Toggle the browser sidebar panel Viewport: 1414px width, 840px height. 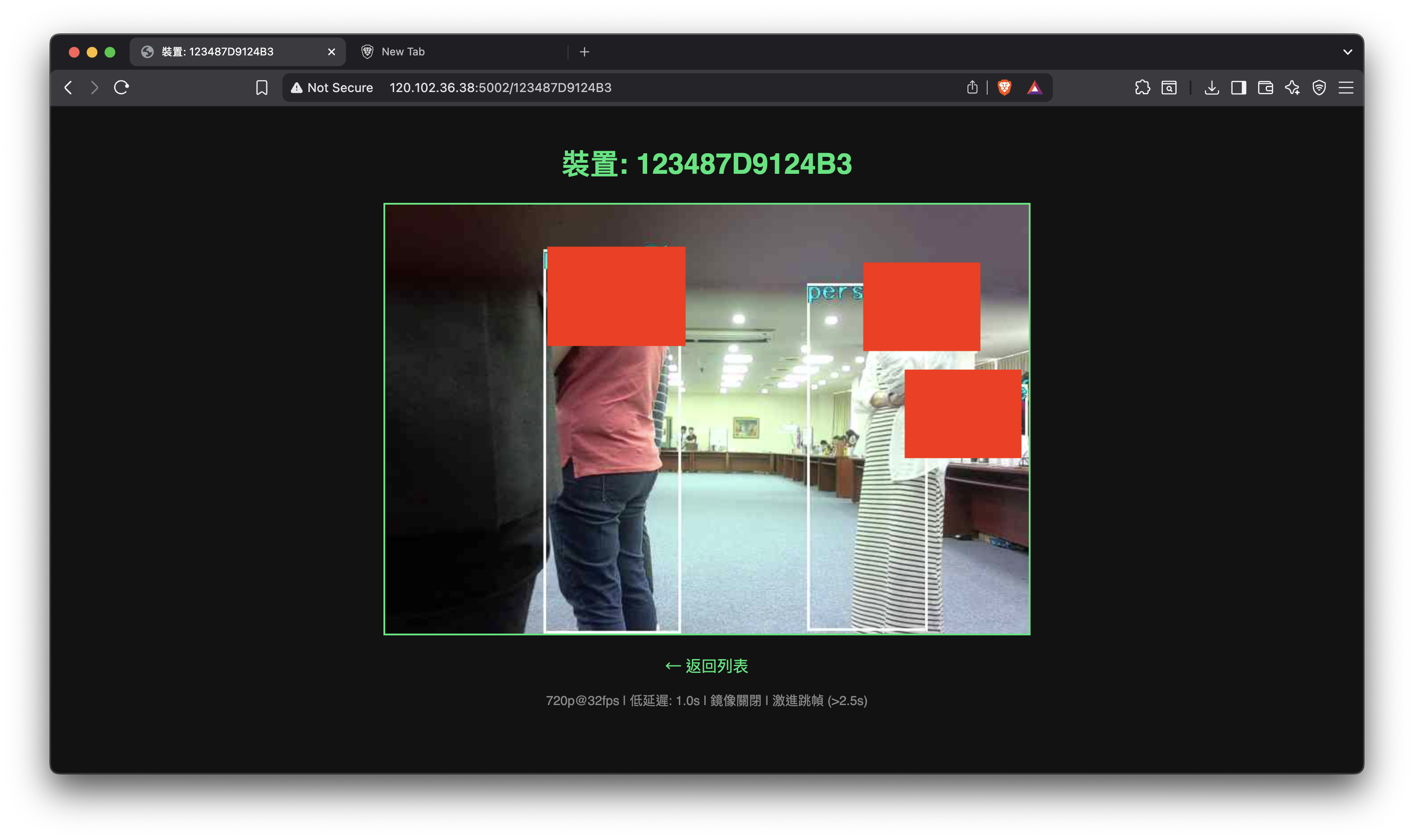pyautogui.click(x=1238, y=88)
